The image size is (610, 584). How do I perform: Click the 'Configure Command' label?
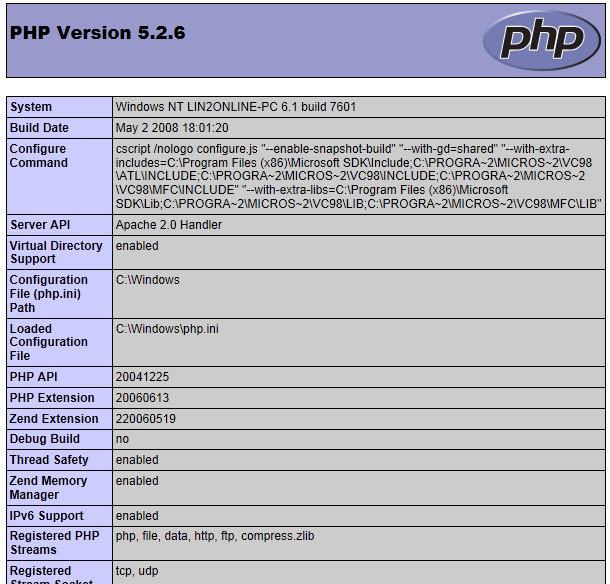pyautogui.click(x=39, y=156)
